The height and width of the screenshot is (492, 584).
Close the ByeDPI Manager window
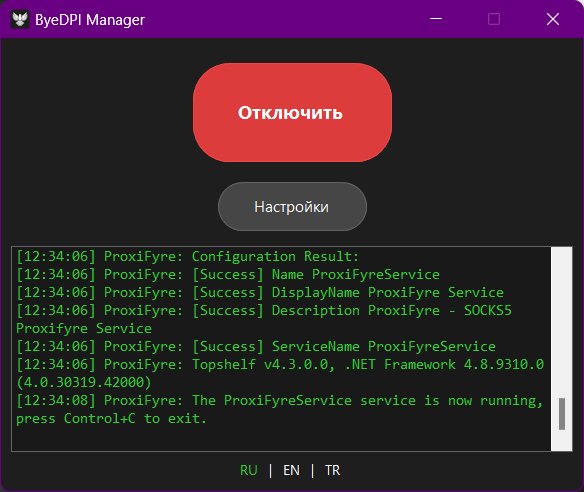point(553,19)
